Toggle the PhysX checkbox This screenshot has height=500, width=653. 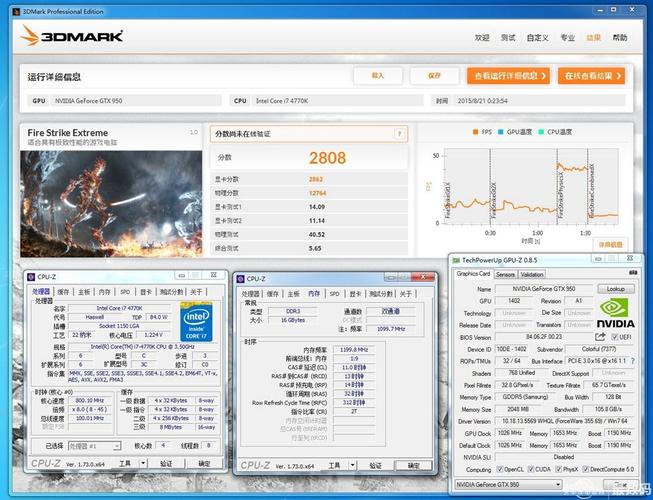tap(558, 469)
